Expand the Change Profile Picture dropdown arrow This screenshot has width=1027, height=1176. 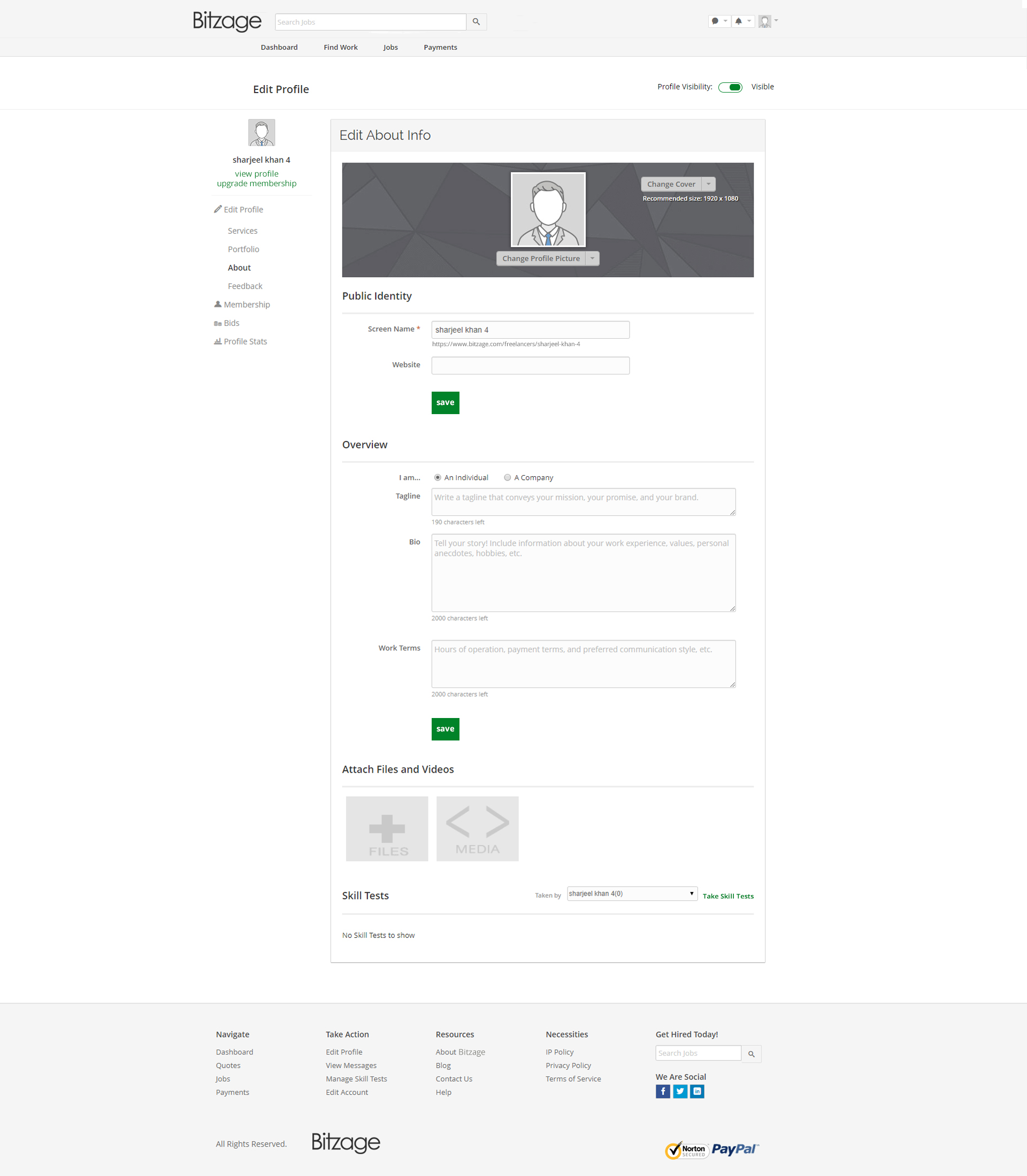[x=592, y=258]
